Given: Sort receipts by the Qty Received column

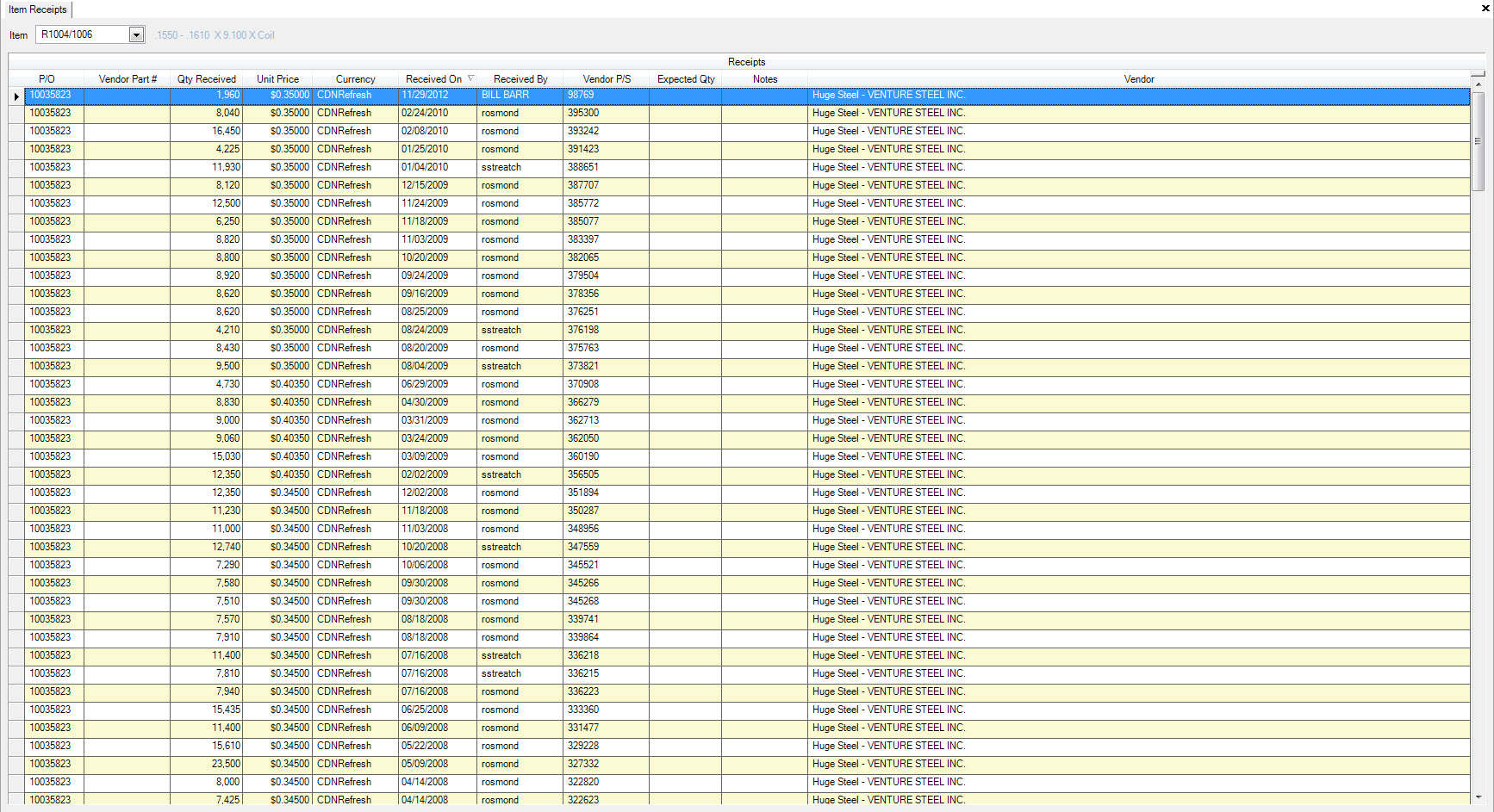Looking at the screenshot, I should pos(206,78).
